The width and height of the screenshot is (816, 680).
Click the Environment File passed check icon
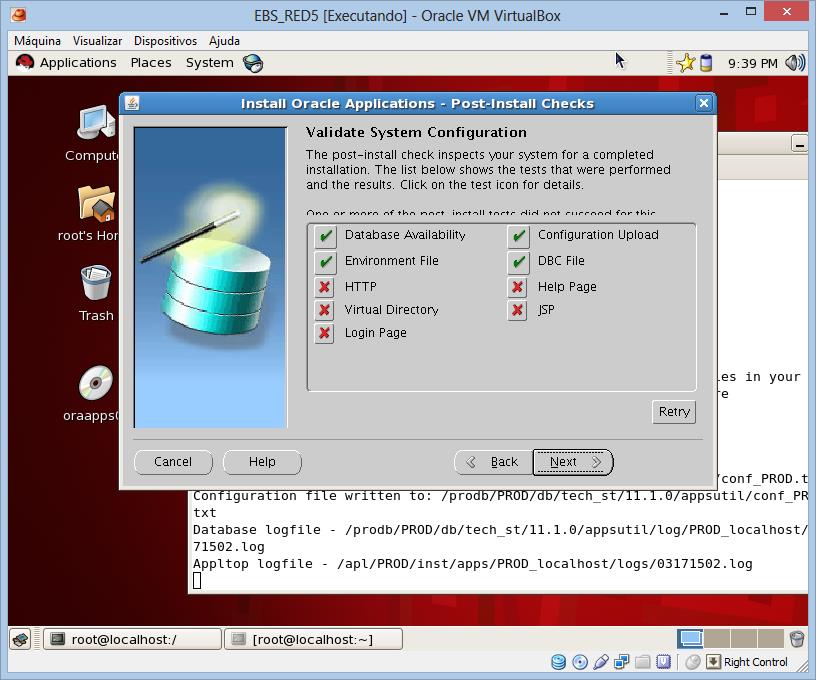(325, 262)
